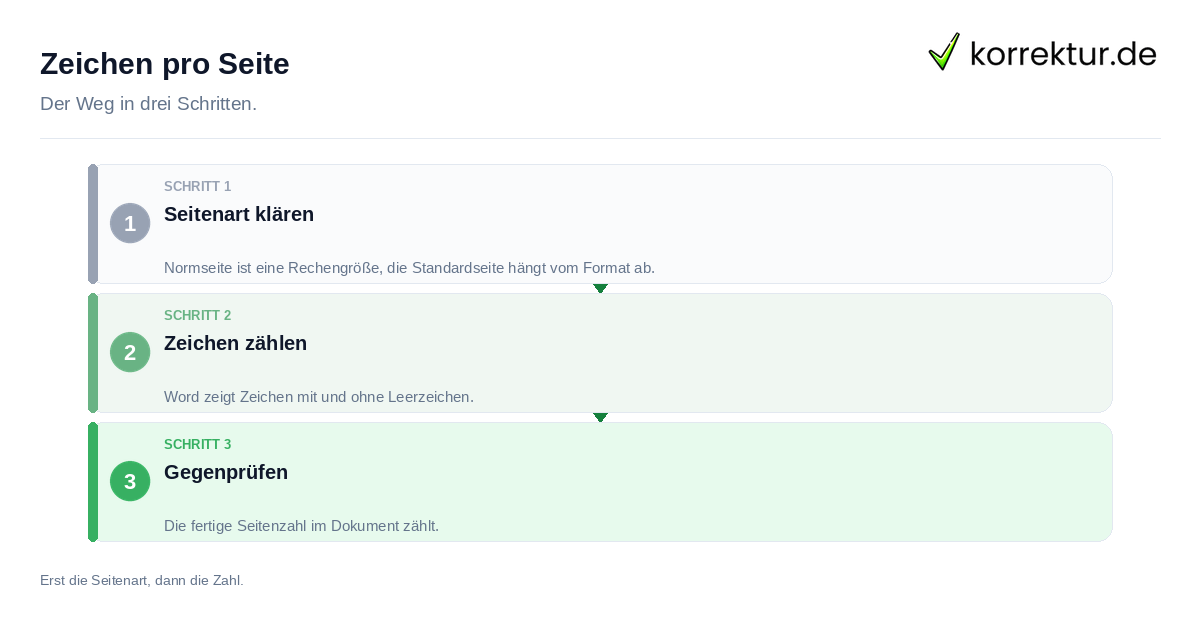Screen dimensions: 1200x630
Task: Click the 'Zeichen pro Seite' main title
Action: (165, 64)
